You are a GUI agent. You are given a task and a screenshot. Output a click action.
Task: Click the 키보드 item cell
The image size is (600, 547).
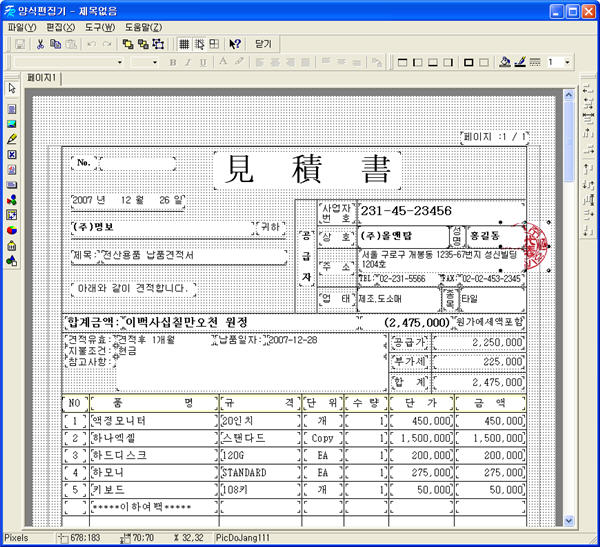(x=154, y=490)
